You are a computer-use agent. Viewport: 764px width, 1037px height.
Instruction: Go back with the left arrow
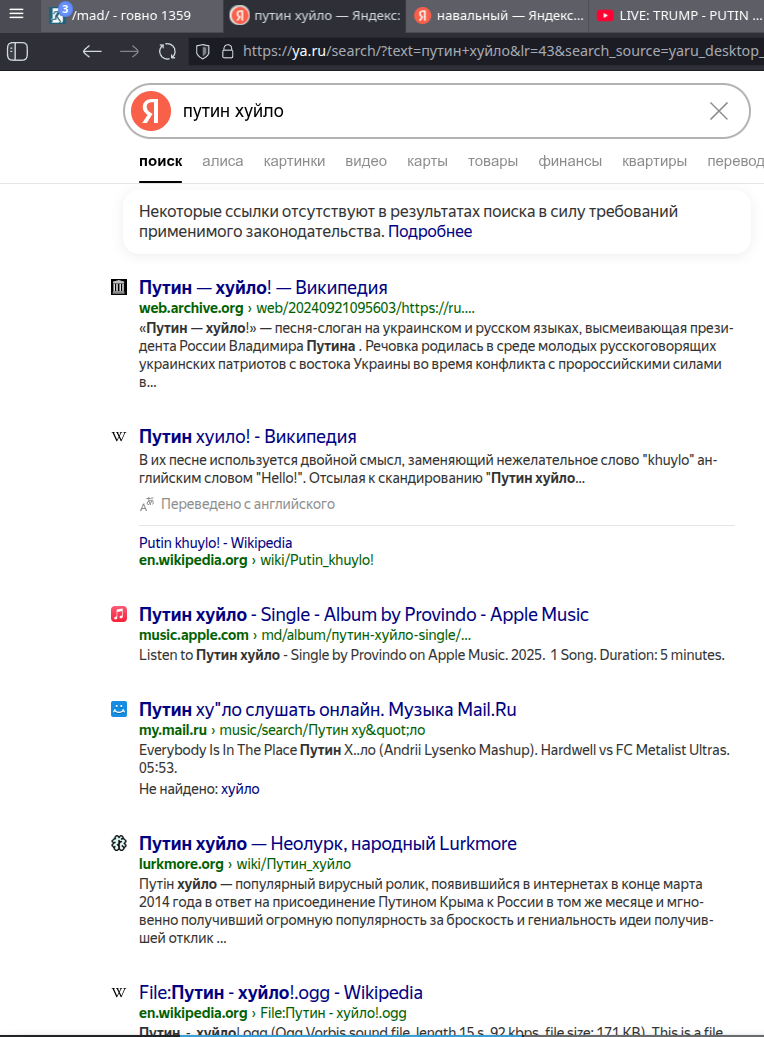92,51
